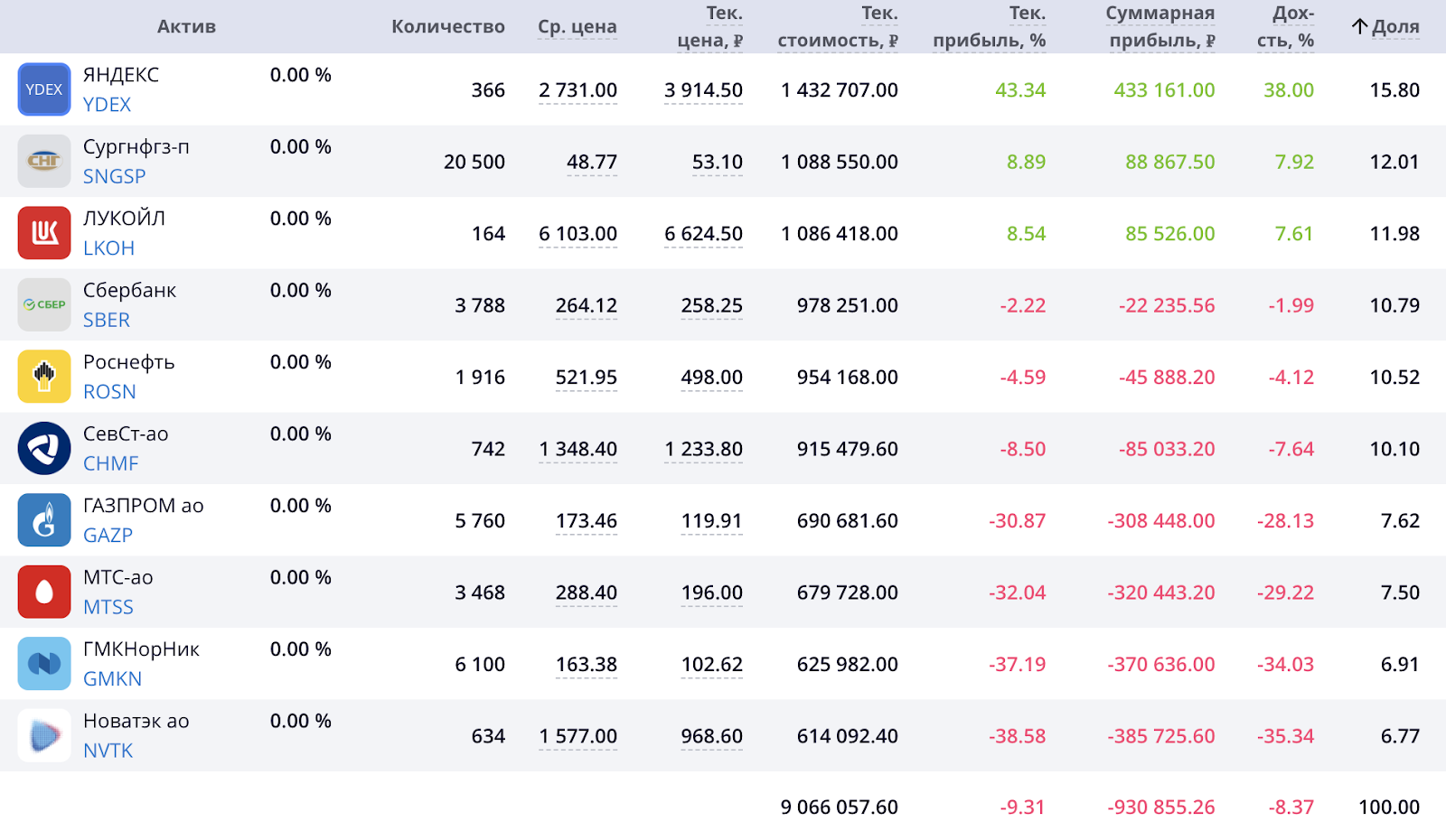The height and width of the screenshot is (840, 1446).
Task: Click LKOH average price 6 103.00
Action: 577,234
